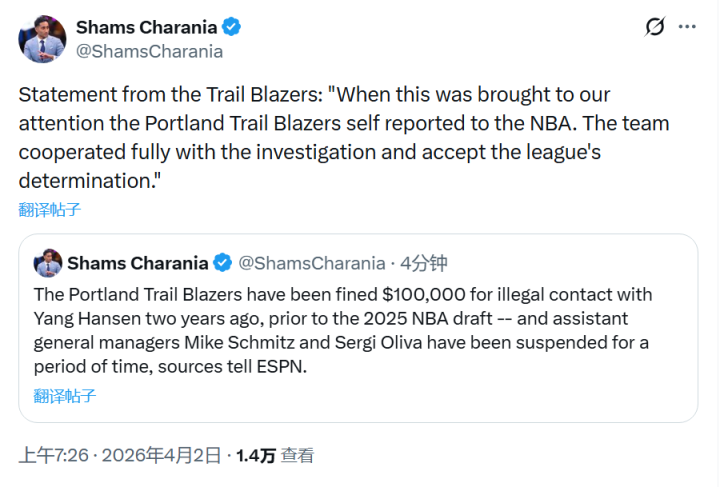Viewport: 720px width, 487px height.
Task: Open Shams Charania display name in header
Action: [146, 27]
